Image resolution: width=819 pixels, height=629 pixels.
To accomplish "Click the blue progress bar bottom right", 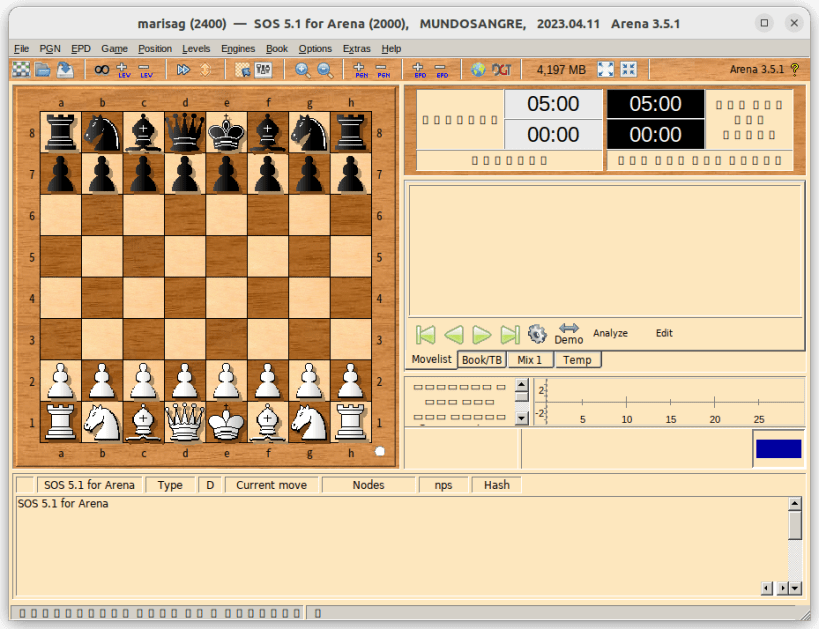I will (x=779, y=449).
